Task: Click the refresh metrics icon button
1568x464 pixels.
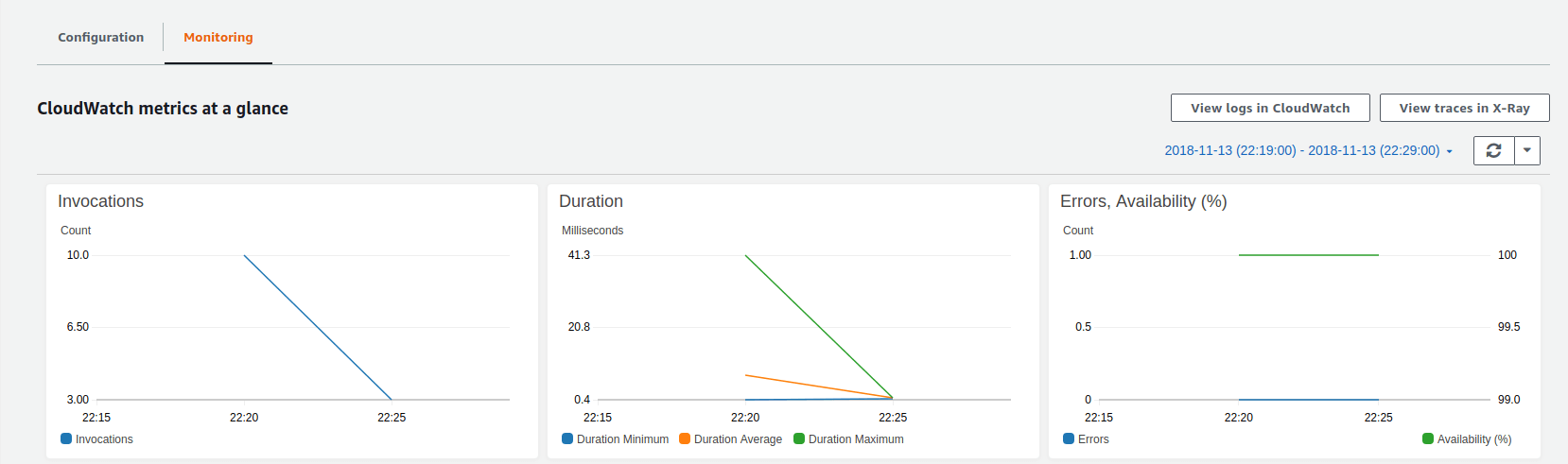Action: 1493,150
